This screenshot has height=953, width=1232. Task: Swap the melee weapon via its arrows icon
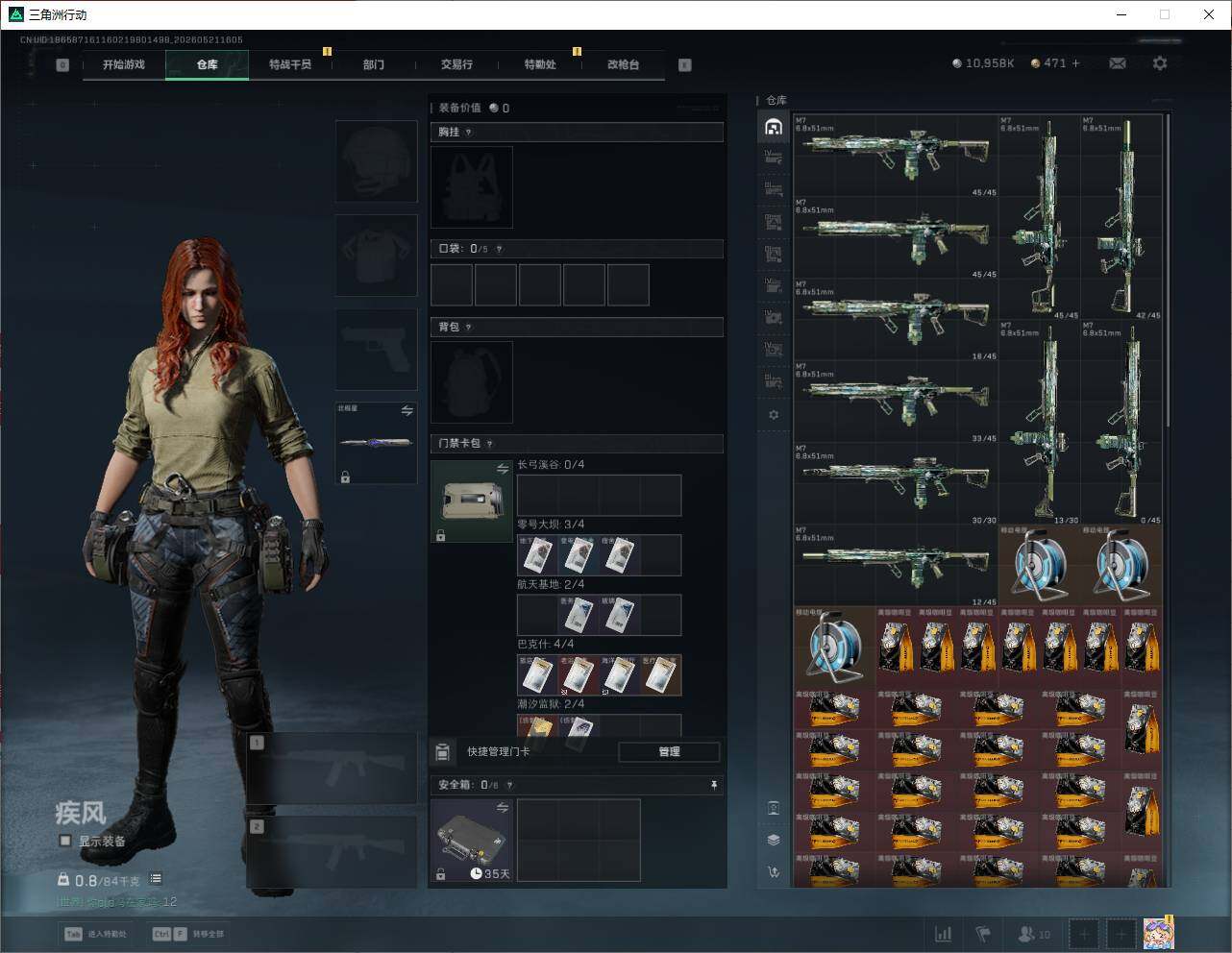tap(407, 411)
